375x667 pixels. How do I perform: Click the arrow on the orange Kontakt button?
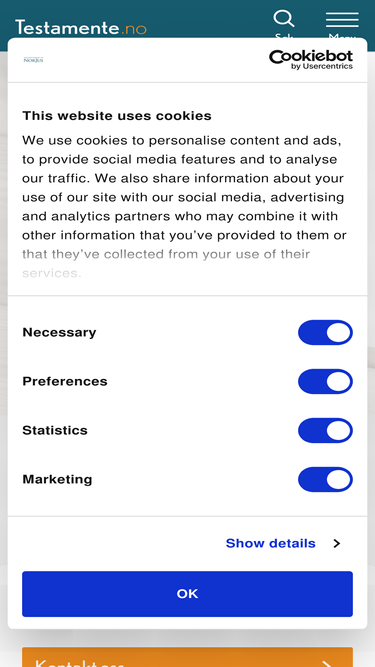pos(326,663)
